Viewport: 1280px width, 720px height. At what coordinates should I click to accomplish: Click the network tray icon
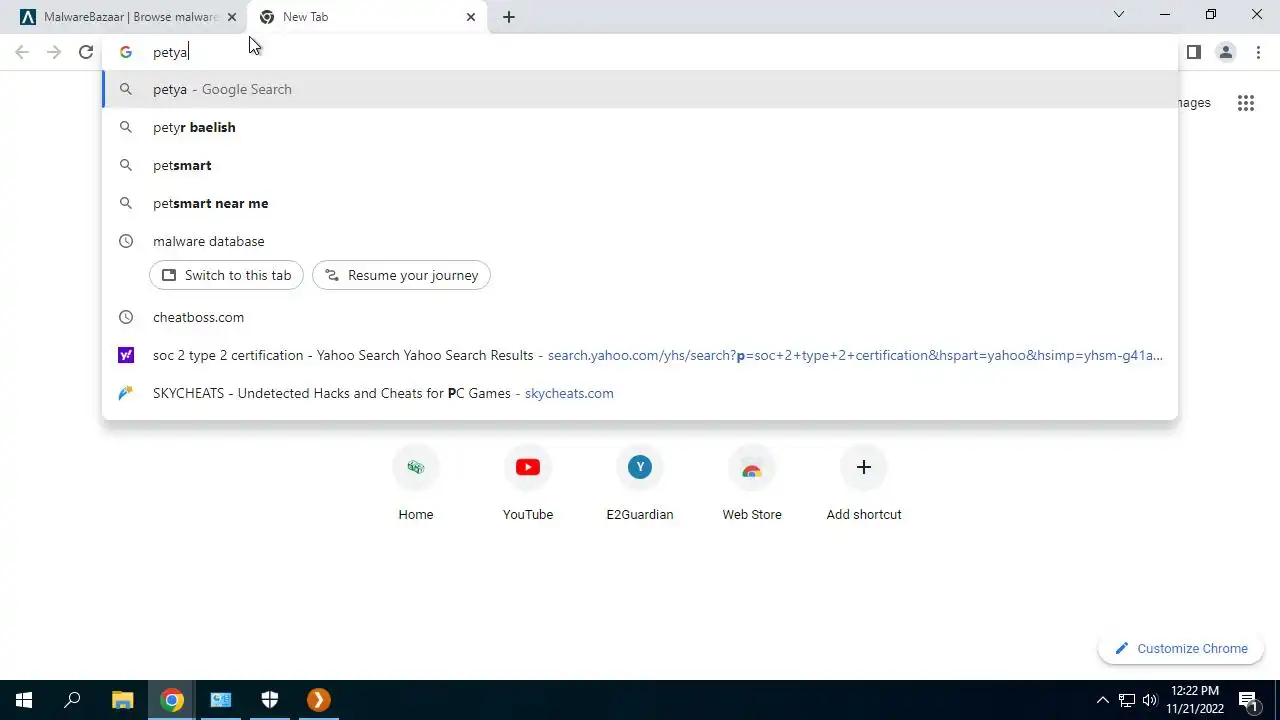coord(1127,700)
